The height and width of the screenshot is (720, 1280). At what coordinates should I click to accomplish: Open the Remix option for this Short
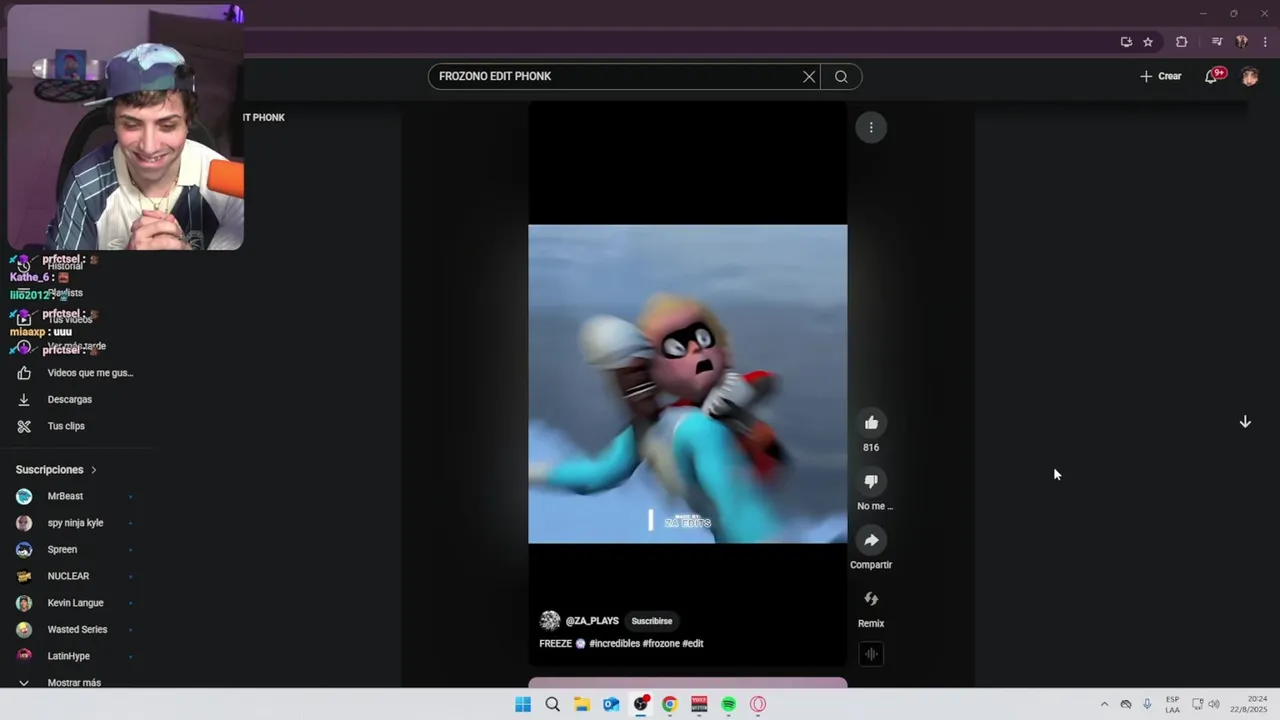(871, 599)
